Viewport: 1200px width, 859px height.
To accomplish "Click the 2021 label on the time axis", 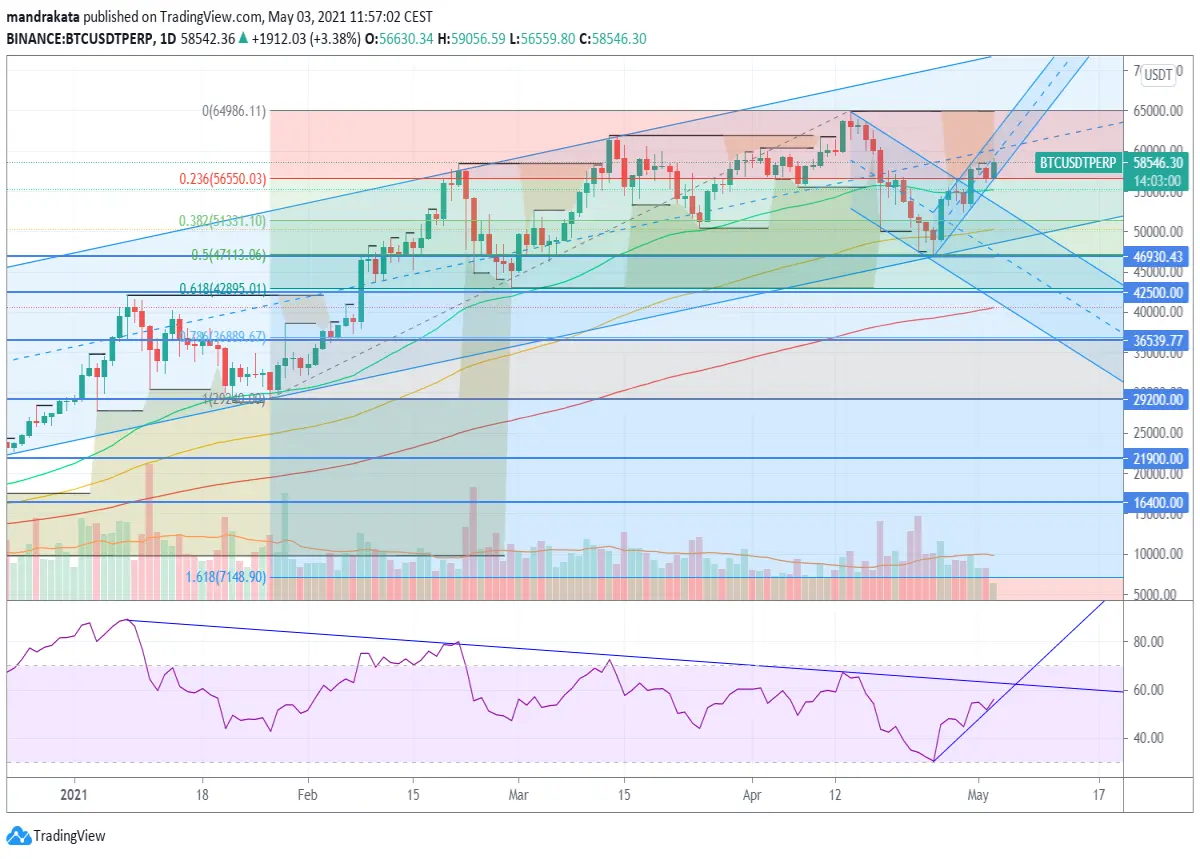I will (75, 796).
